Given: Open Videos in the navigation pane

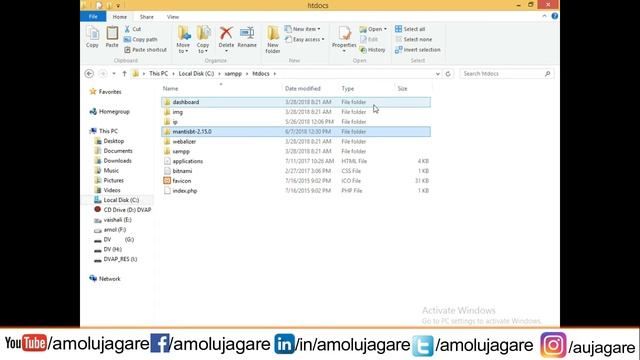Looking at the screenshot, I should pyautogui.click(x=107, y=190).
